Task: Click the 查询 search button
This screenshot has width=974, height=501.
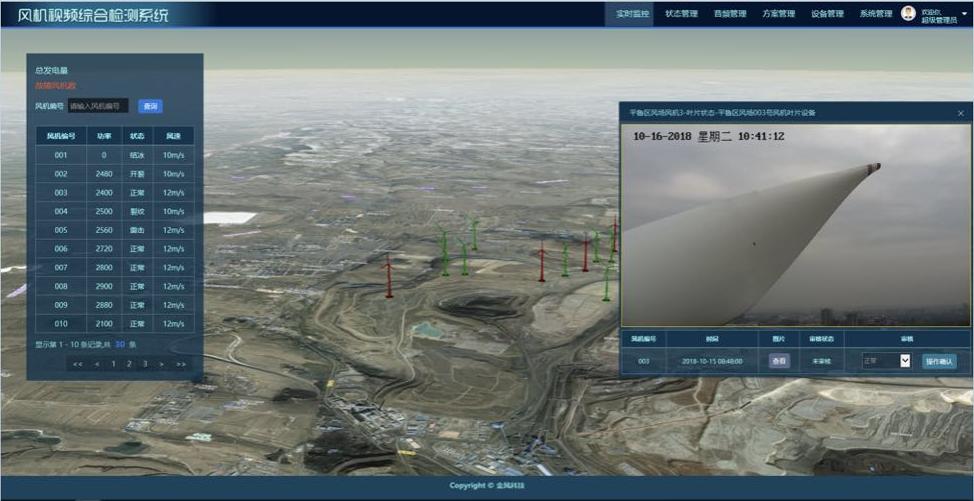Action: click(150, 106)
